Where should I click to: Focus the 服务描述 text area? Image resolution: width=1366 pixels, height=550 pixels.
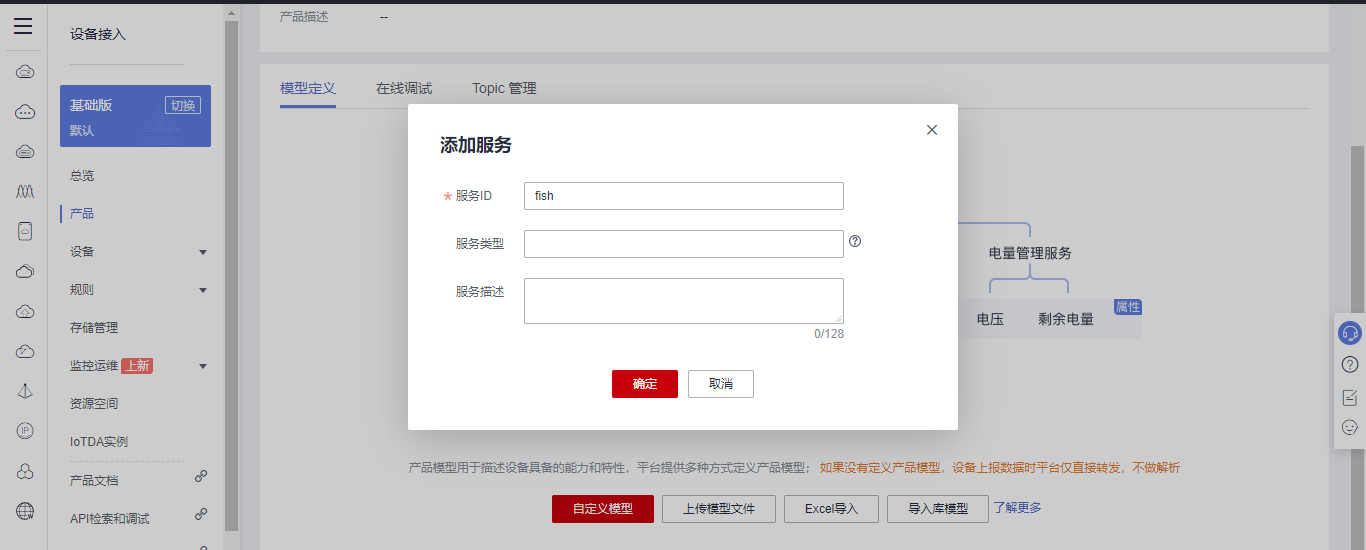click(684, 301)
